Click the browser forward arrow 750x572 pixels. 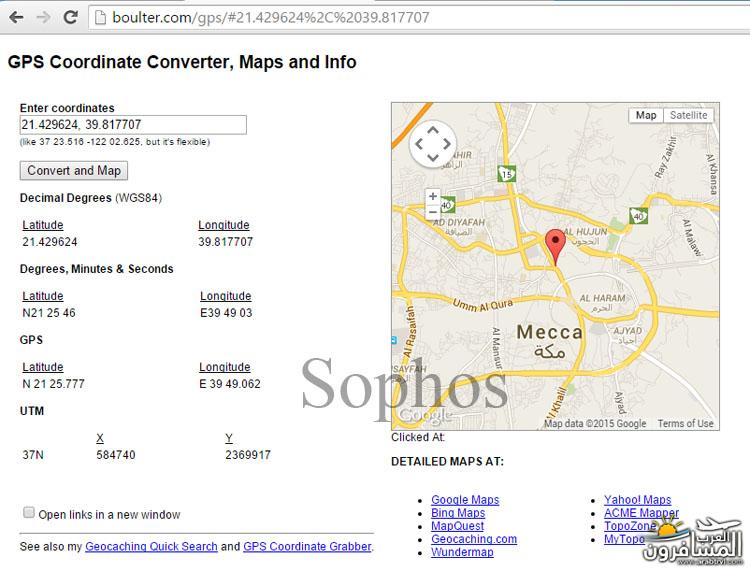(x=44, y=18)
